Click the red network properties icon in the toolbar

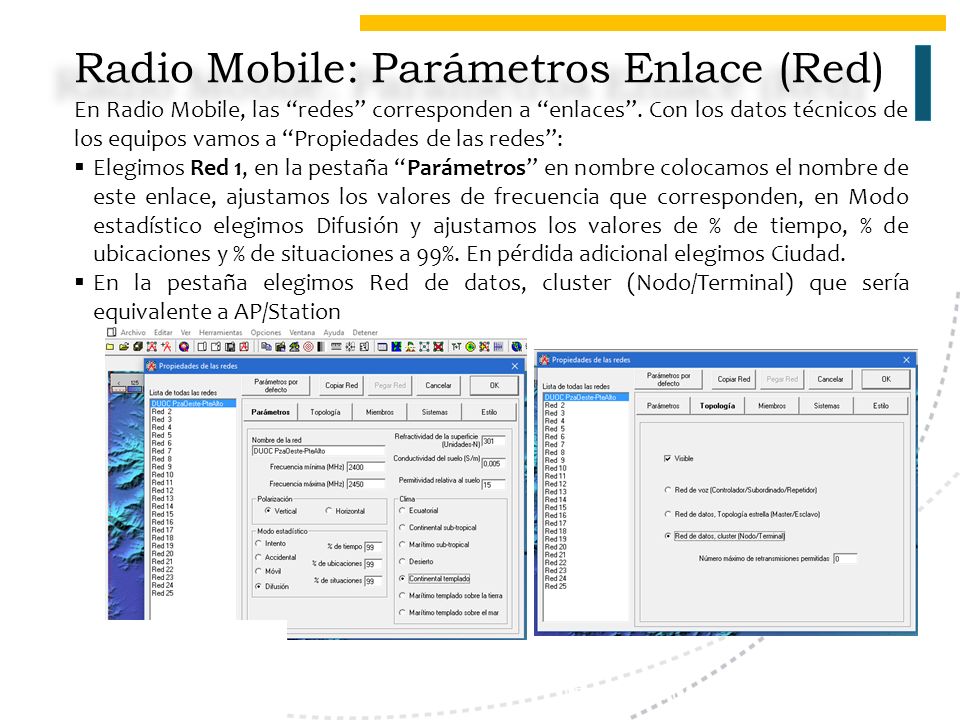point(152,347)
